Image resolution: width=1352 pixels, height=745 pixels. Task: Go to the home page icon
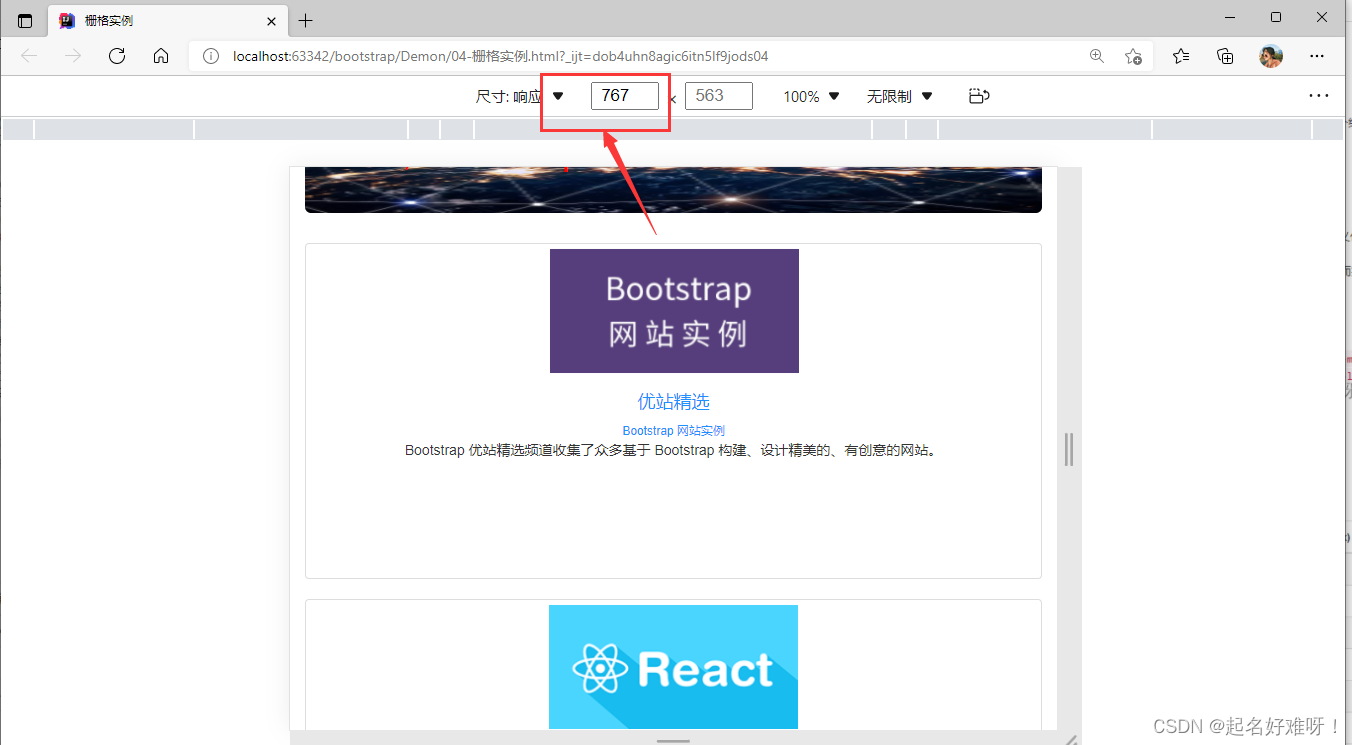(x=161, y=56)
